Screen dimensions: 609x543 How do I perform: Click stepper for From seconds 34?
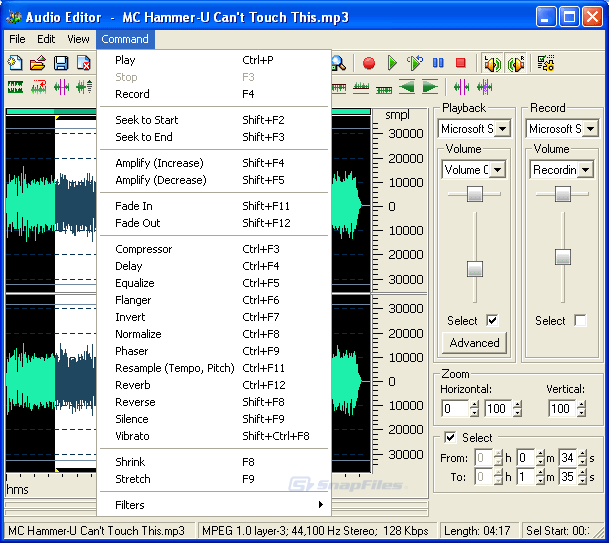tap(582, 458)
